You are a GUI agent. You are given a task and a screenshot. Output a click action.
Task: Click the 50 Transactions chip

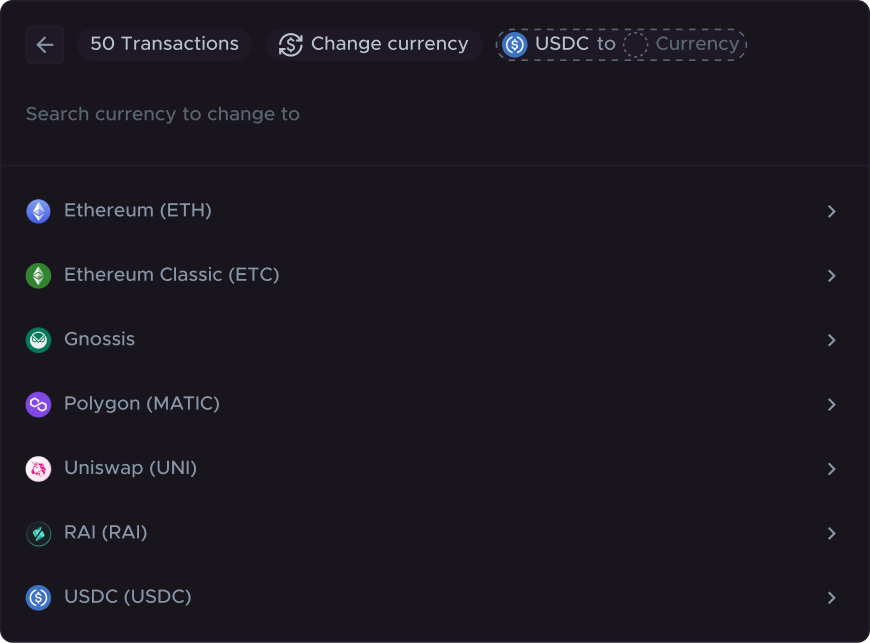(164, 44)
